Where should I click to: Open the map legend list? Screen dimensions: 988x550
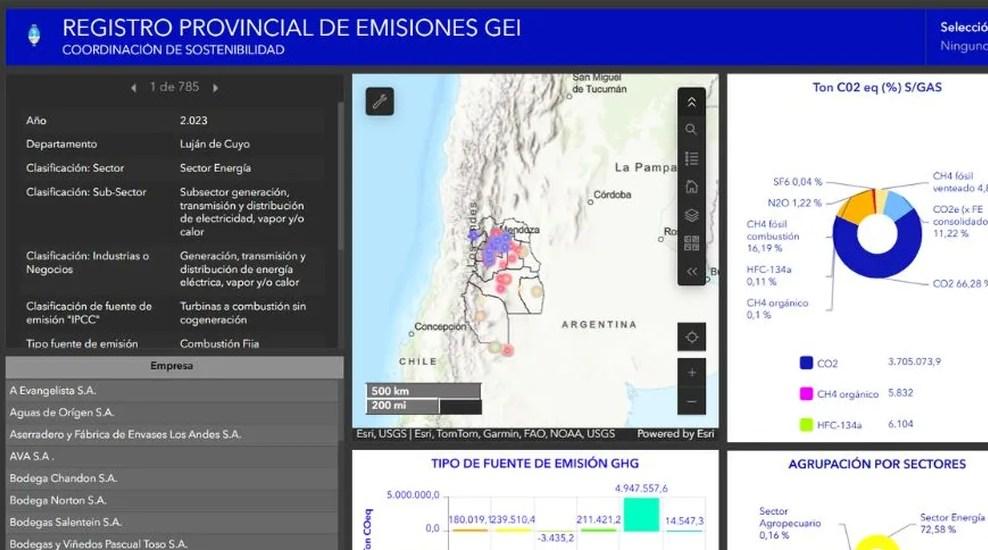pyautogui.click(x=691, y=158)
